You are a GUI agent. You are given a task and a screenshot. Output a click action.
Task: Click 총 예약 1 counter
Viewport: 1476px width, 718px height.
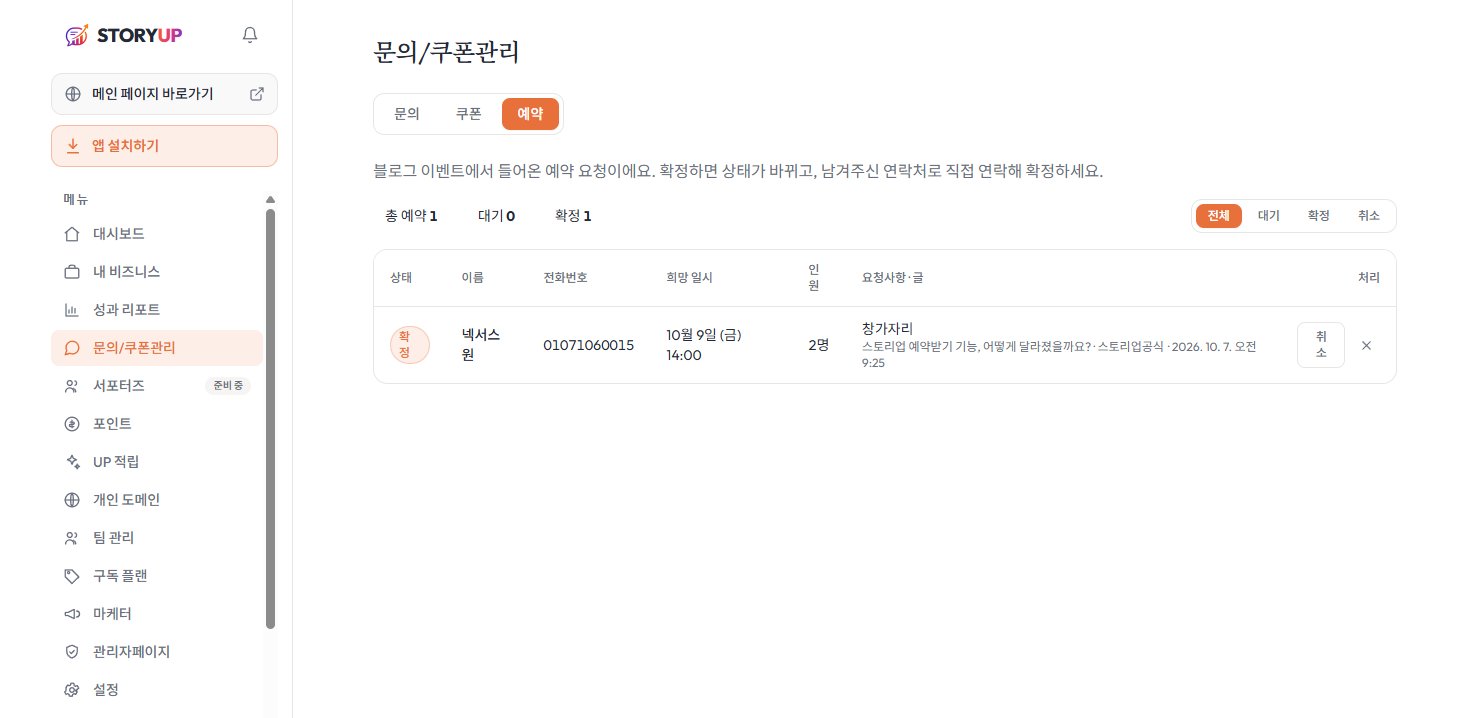point(411,215)
